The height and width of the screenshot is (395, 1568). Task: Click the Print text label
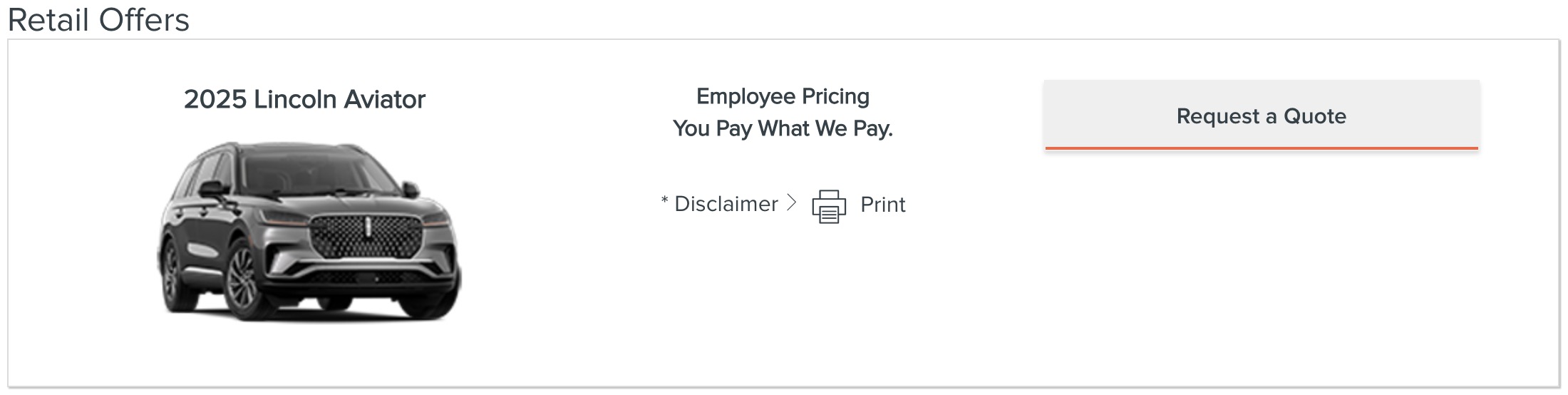pos(882,205)
